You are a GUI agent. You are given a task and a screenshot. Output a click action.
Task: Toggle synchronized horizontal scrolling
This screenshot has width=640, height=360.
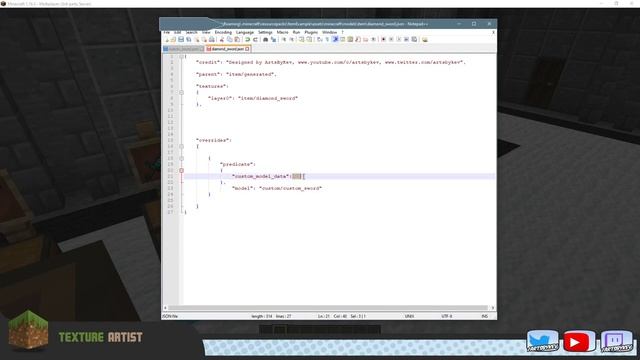click(309, 40)
